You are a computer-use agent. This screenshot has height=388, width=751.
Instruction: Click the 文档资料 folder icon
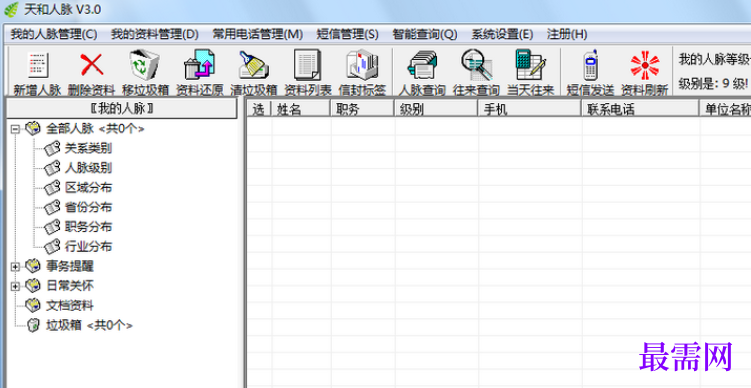coord(33,306)
